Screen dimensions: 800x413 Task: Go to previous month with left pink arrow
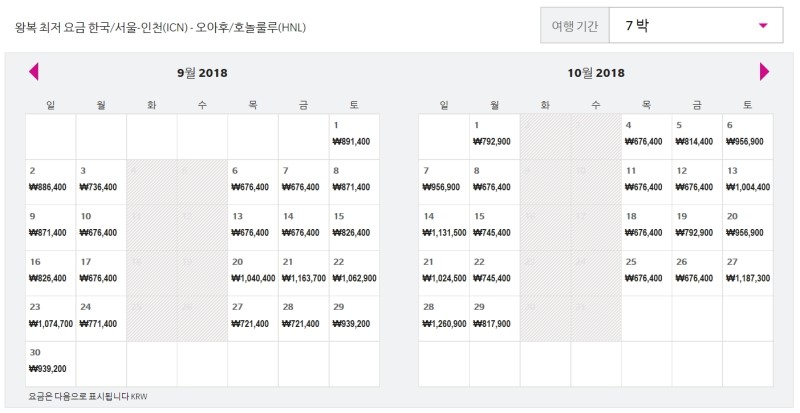(34, 71)
